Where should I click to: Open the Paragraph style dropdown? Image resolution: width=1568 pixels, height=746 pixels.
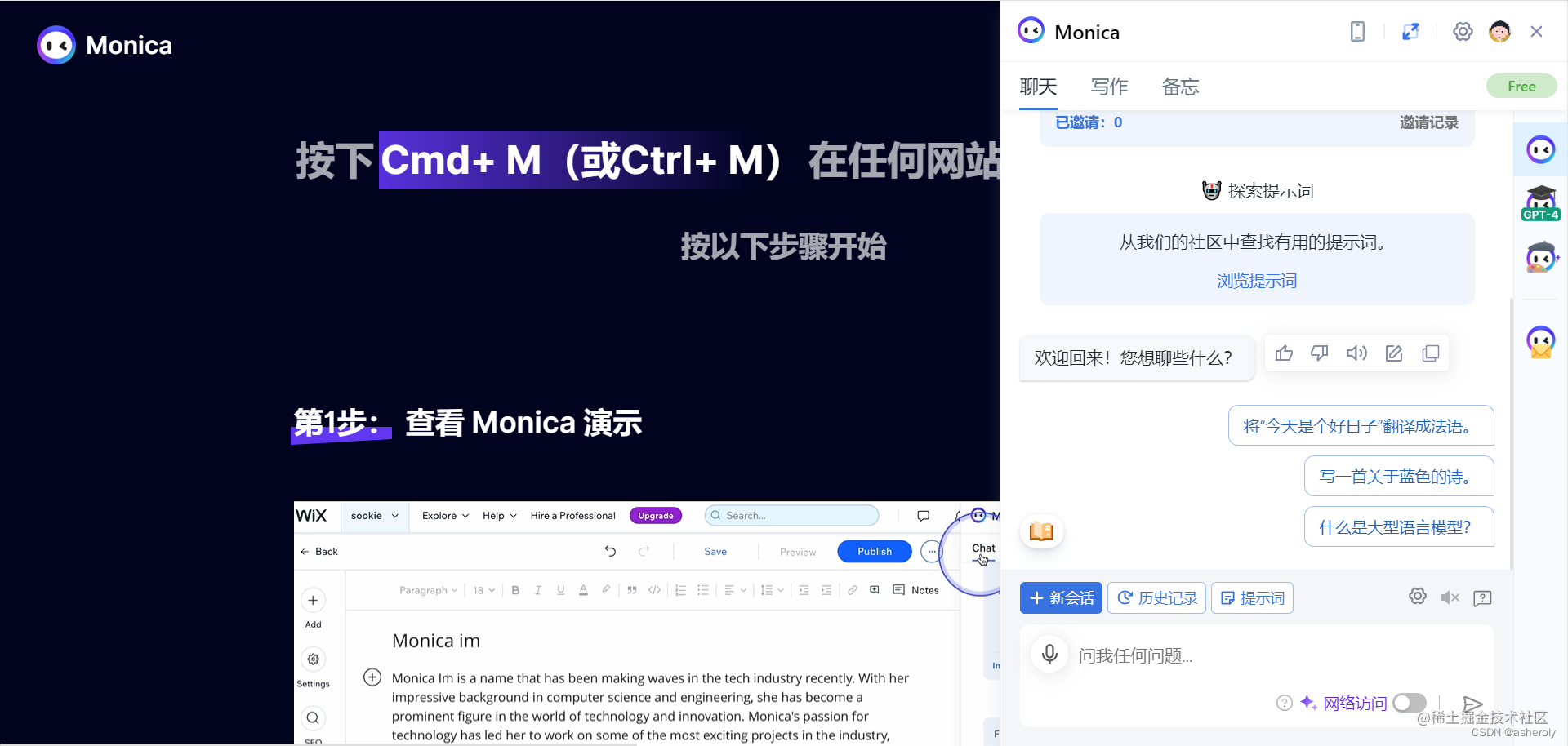(428, 589)
